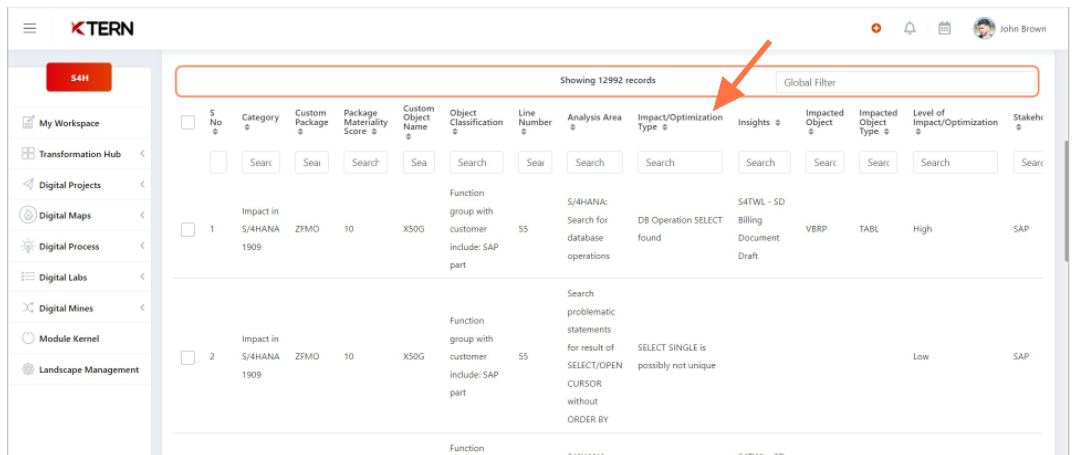Click John Brown's profile avatar
Image resolution: width=1075 pixels, height=455 pixels.
click(984, 29)
